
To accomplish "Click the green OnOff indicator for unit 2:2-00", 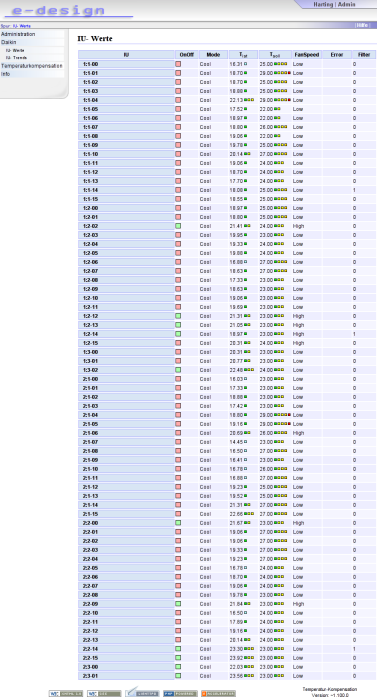I will point(178,523).
